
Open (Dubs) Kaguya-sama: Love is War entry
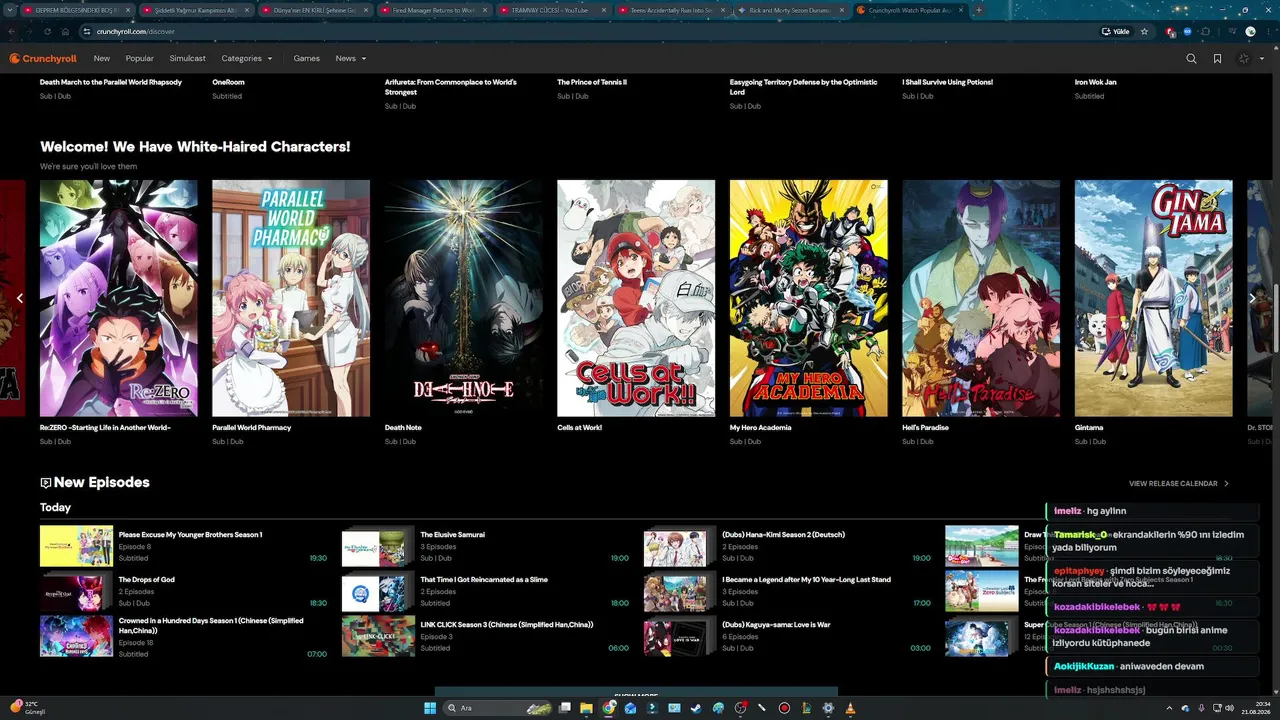(x=788, y=637)
